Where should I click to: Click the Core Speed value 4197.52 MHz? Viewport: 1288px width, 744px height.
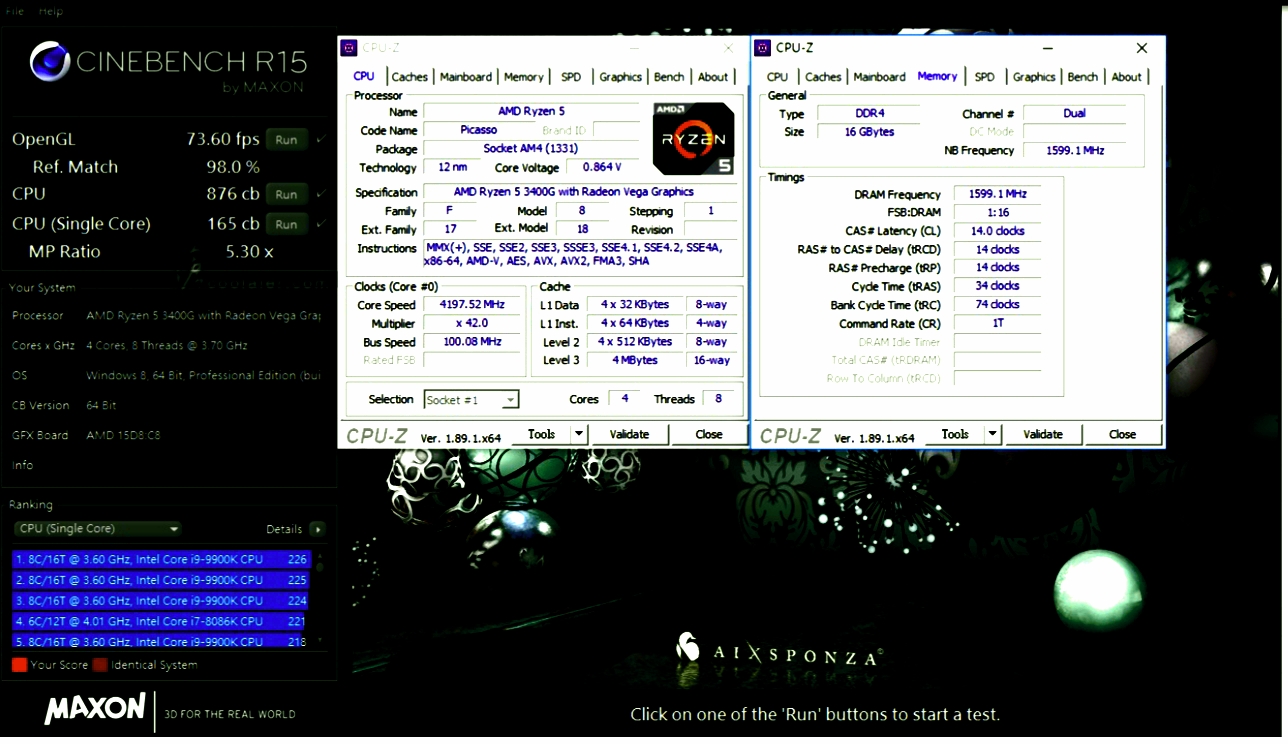coord(474,305)
